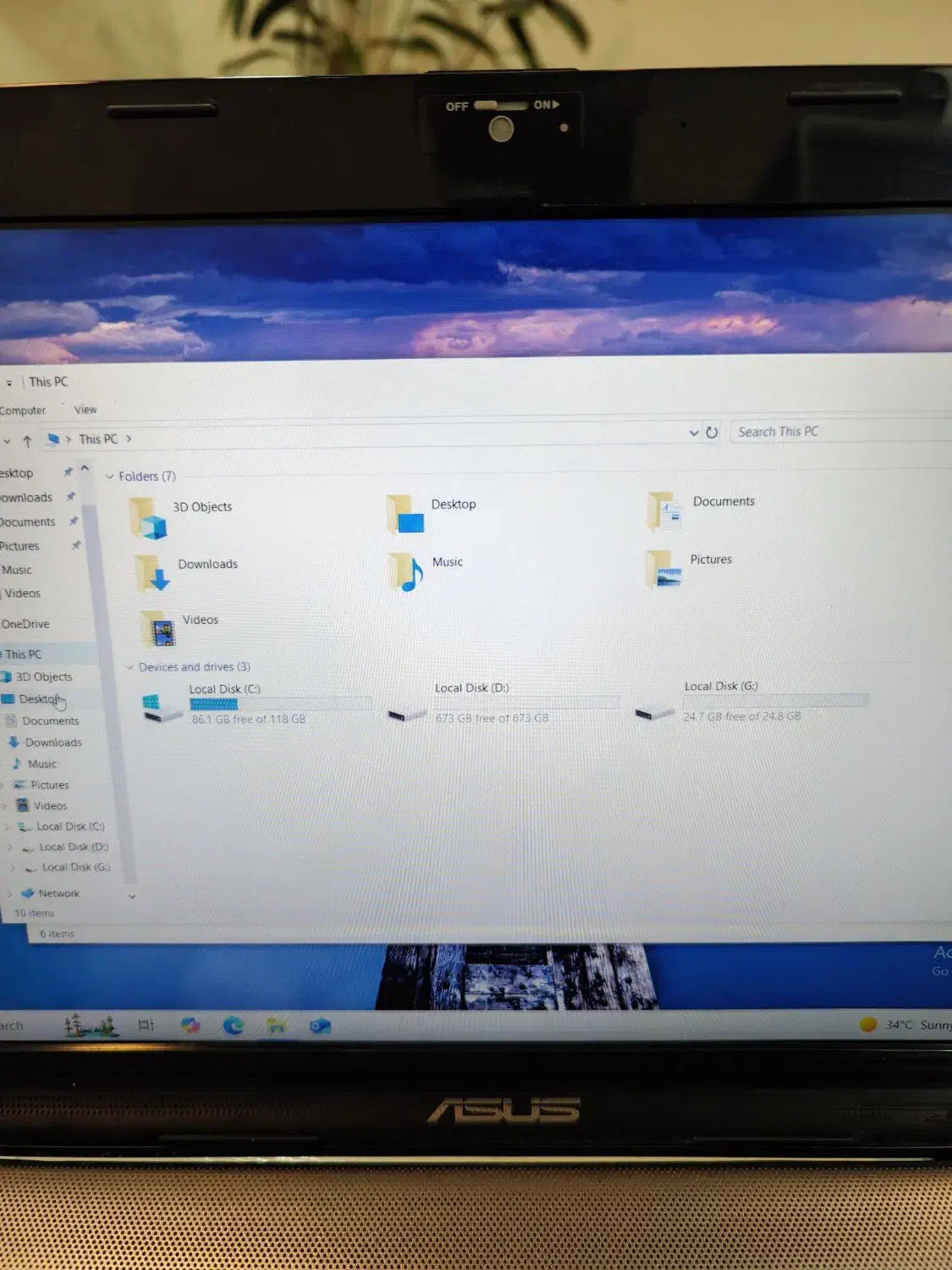This screenshot has width=952, height=1270.
Task: Select Videos under This PC tree
Action: coord(50,806)
